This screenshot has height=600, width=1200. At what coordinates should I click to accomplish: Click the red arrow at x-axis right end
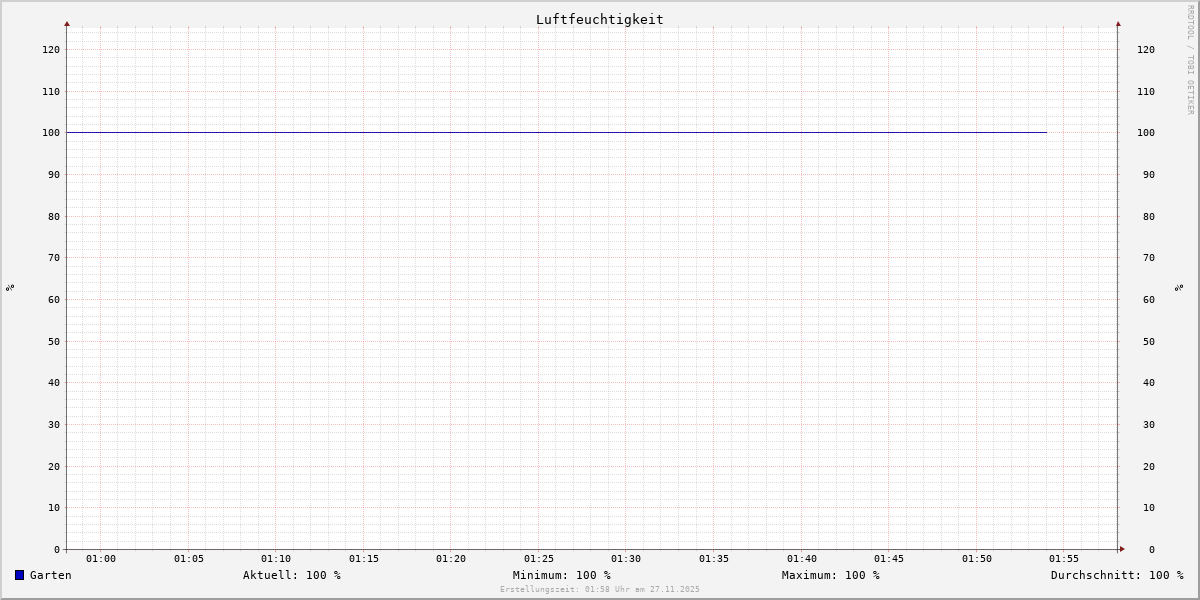point(1122,549)
